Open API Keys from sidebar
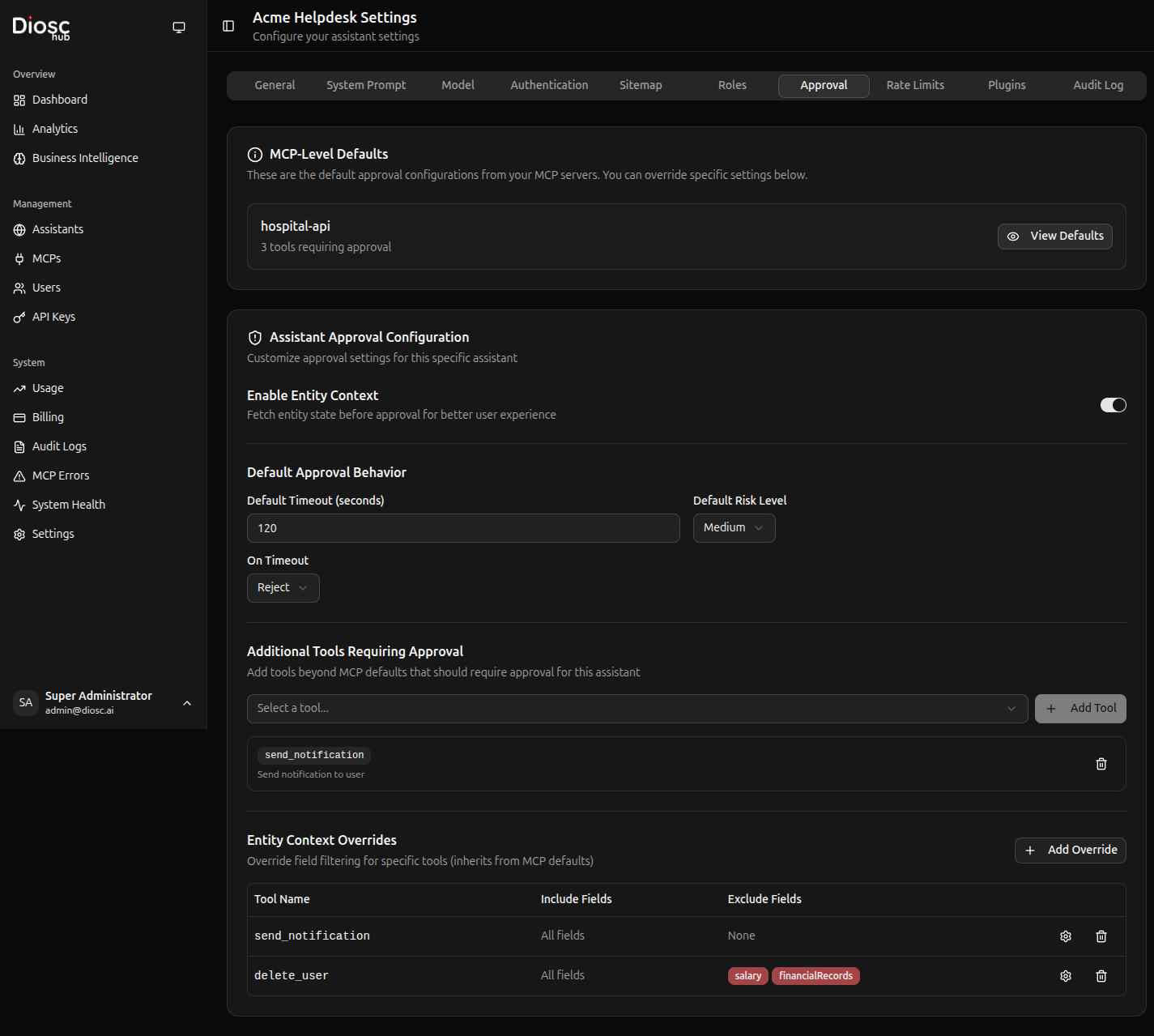This screenshot has height=1036, width=1154. tap(53, 317)
